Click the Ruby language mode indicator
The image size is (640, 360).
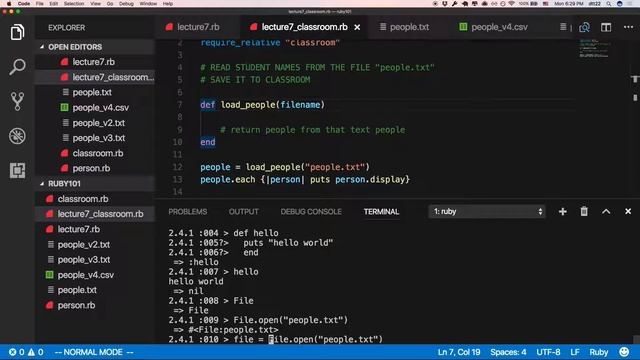[598, 352]
